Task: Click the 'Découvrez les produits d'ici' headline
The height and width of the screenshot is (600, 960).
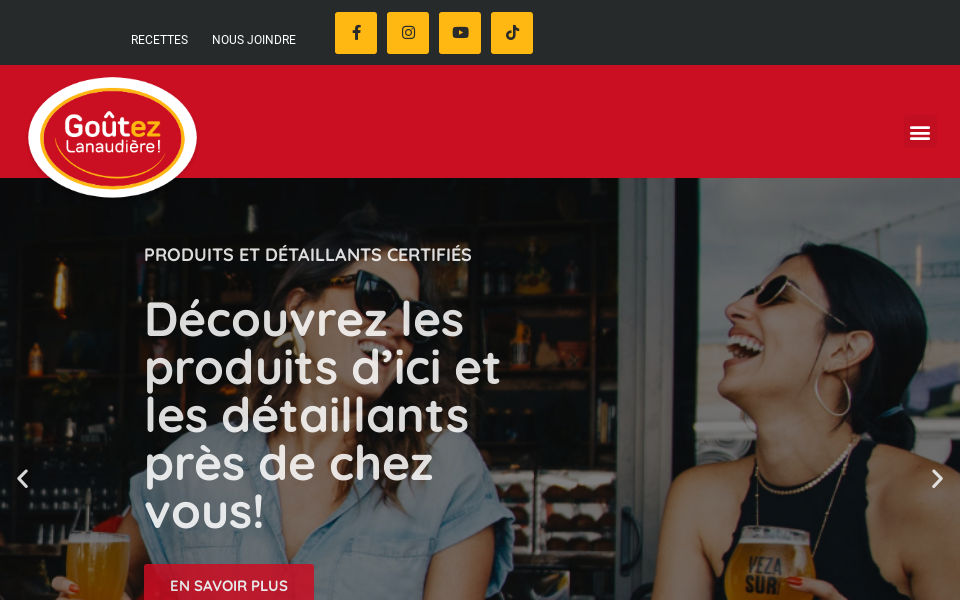Action: (x=323, y=415)
